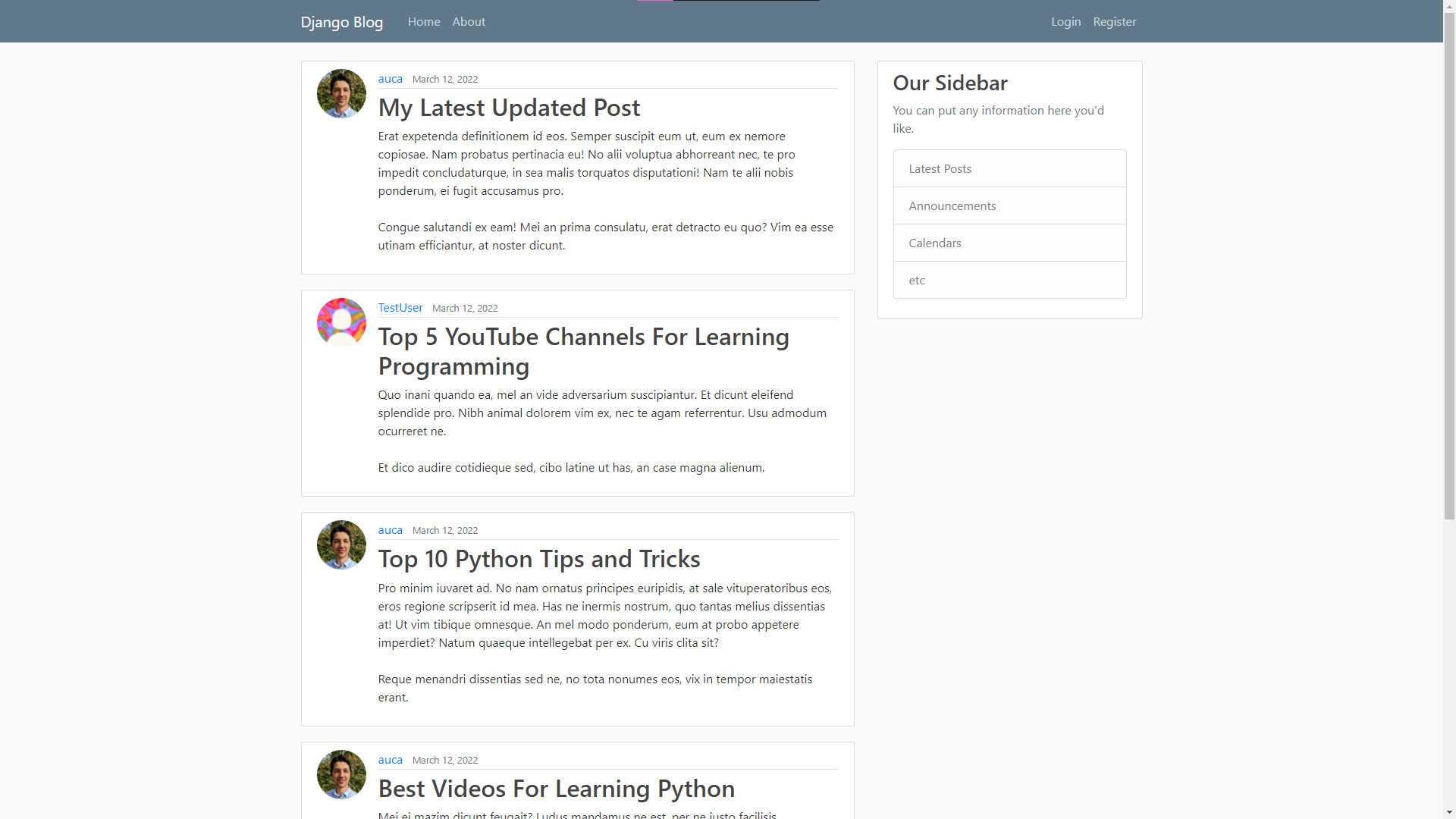
Task: Go to the About page
Action: [468, 22]
